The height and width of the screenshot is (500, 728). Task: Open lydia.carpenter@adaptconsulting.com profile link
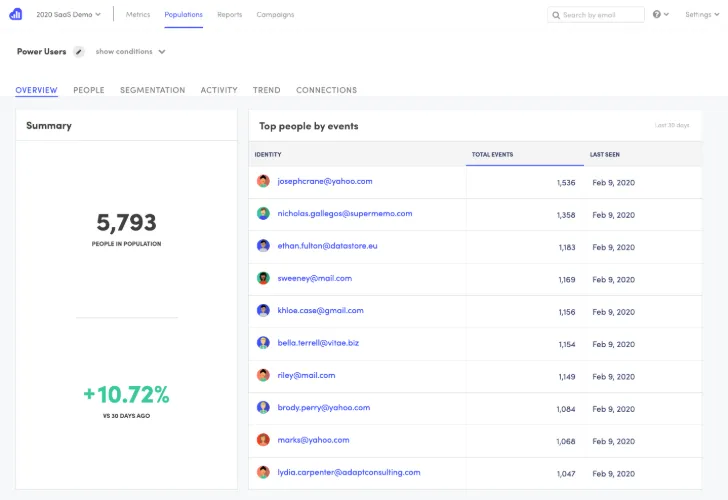click(x=348, y=472)
